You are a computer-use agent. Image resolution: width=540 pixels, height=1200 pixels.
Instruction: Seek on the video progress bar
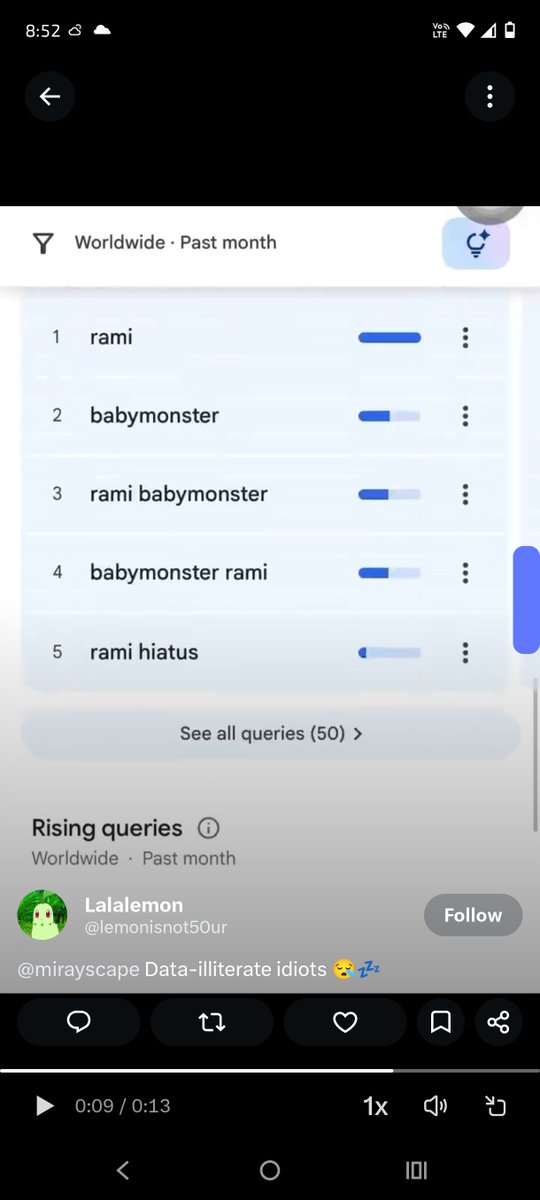(x=270, y=1070)
